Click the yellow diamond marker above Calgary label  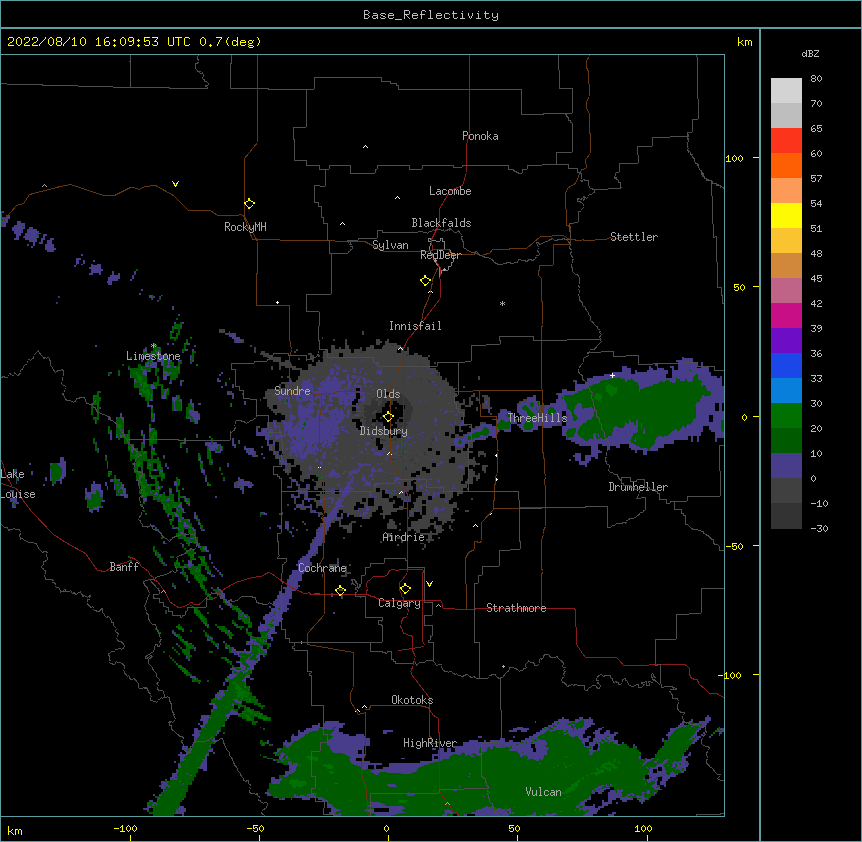click(405, 589)
